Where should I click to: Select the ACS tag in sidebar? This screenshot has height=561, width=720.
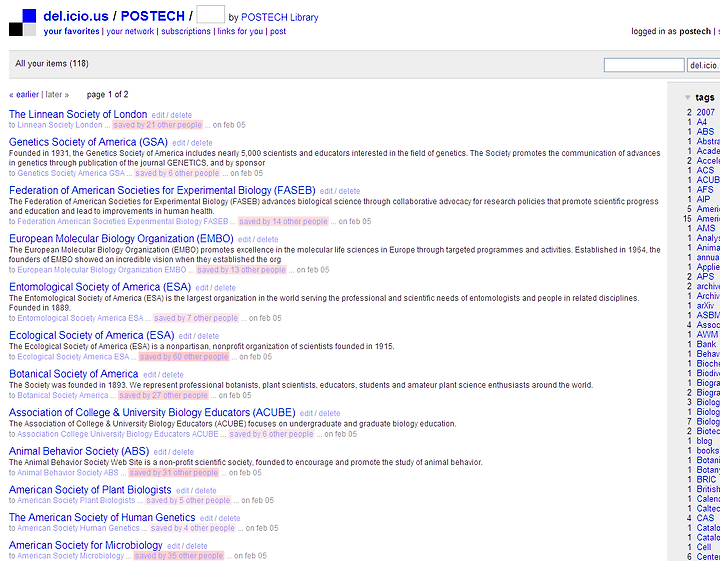point(705,170)
